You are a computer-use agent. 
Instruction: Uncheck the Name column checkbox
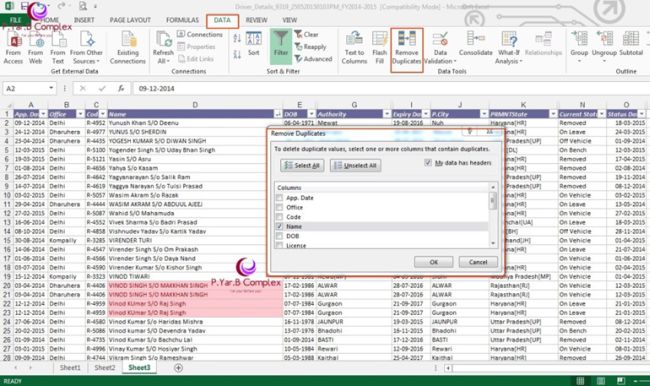pyautogui.click(x=279, y=226)
